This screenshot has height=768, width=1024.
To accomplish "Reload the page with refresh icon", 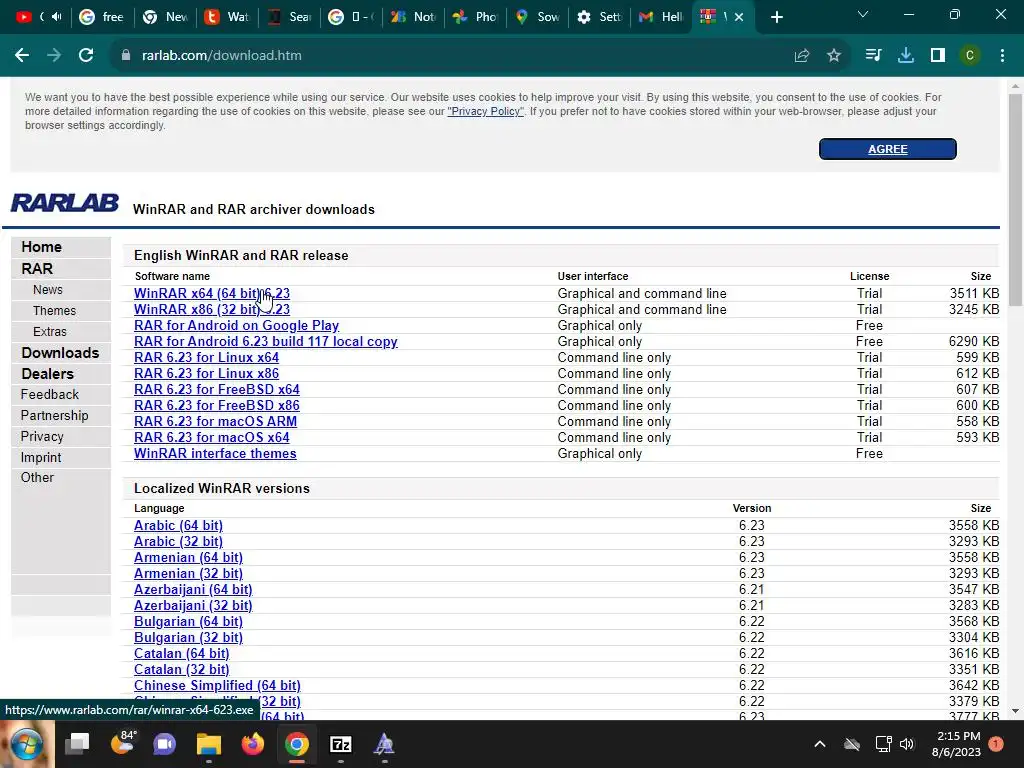I will [86, 56].
